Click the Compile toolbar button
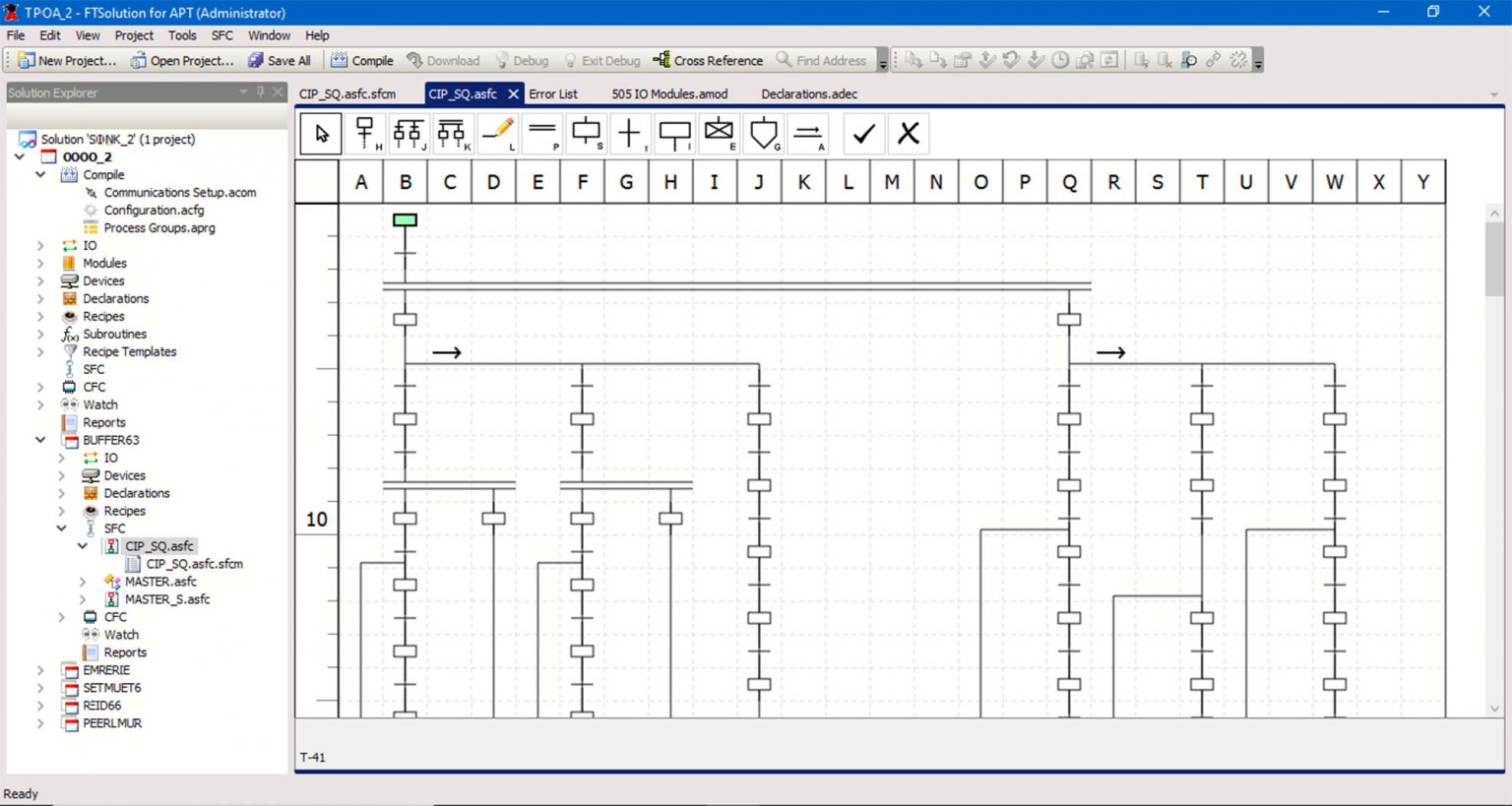Screen dimensions: 1512x806 pyautogui.click(x=361, y=60)
